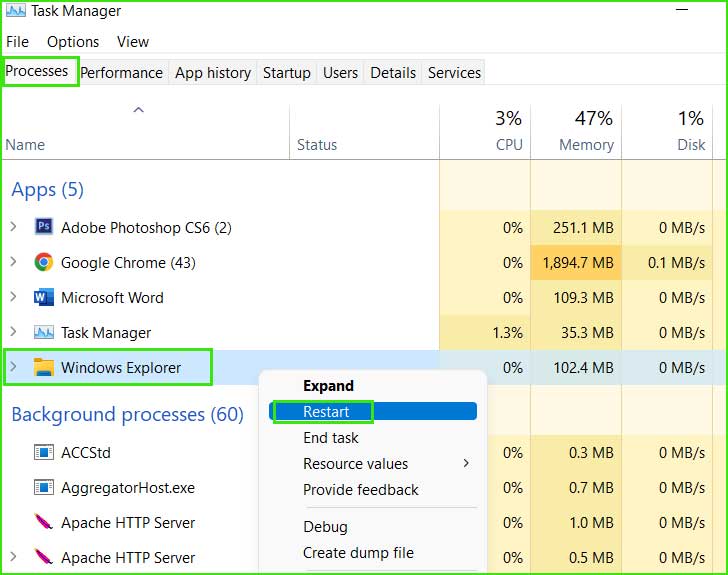Image resolution: width=728 pixels, height=575 pixels.
Task: Click the first Apache HTTP Server feather icon
Action: pyautogui.click(x=44, y=522)
